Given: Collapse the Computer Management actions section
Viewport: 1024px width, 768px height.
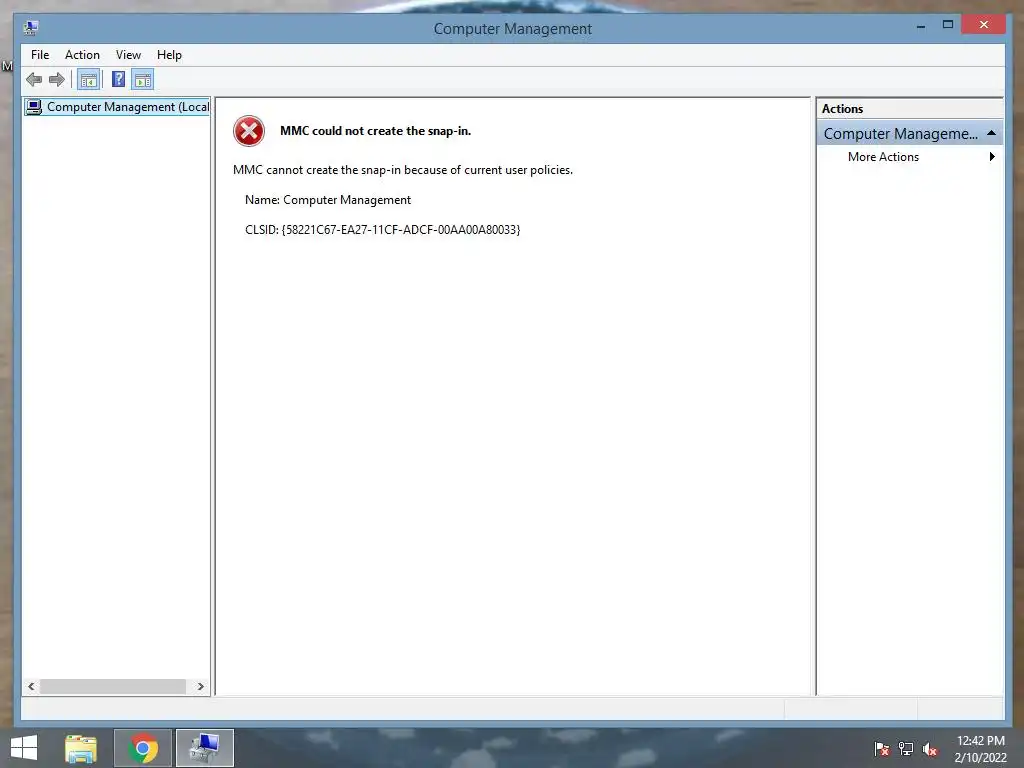Looking at the screenshot, I should (991, 133).
